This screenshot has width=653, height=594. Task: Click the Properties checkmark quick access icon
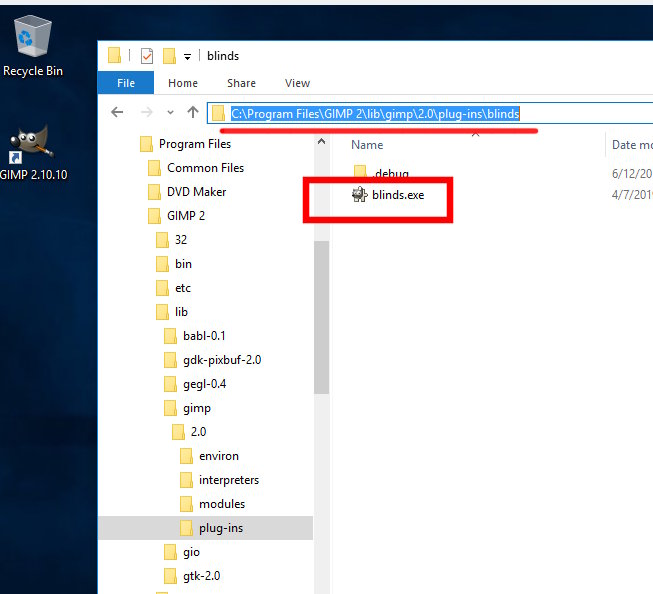tap(147, 56)
